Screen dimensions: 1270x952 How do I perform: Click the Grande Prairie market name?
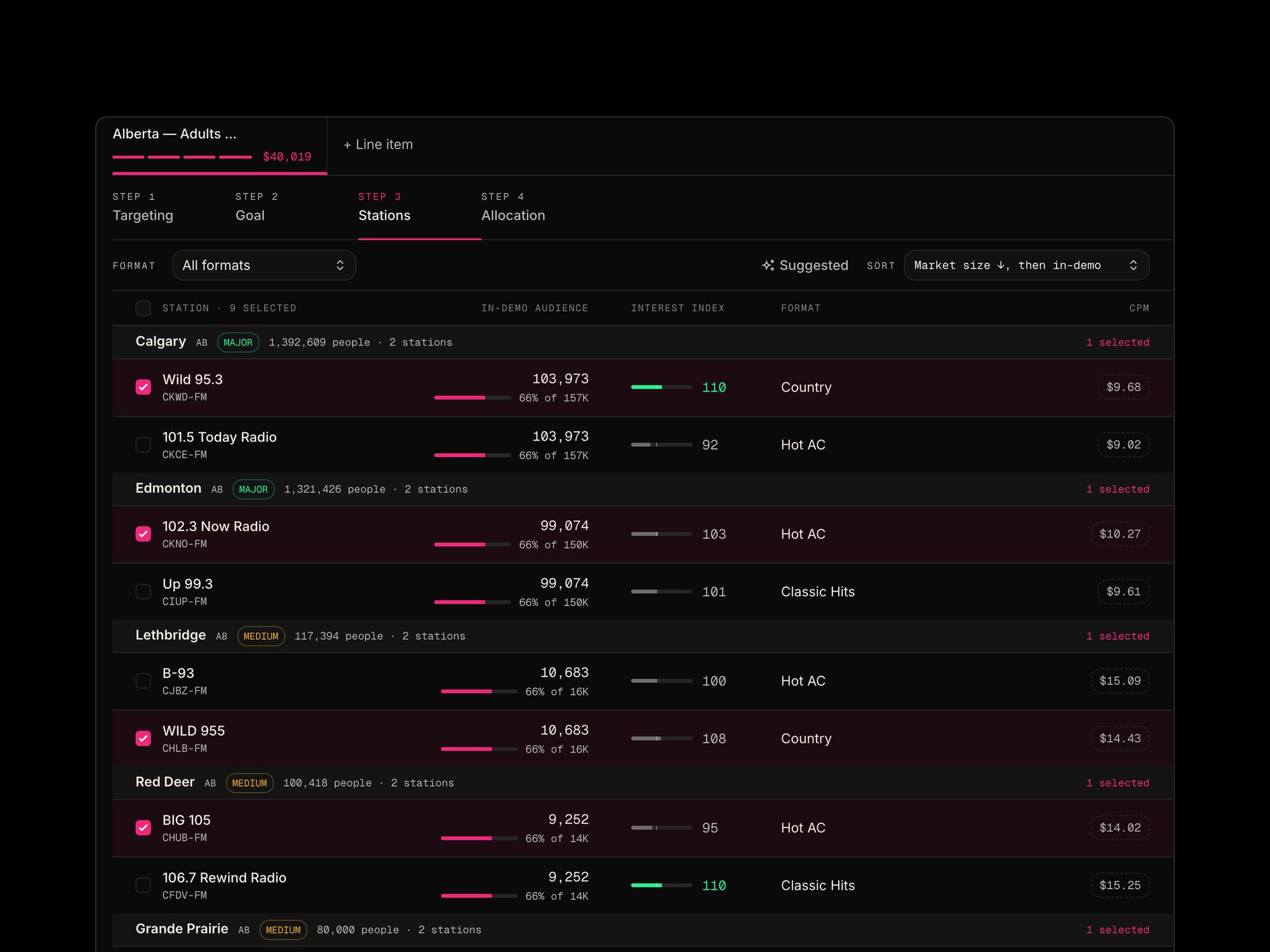coord(182,929)
